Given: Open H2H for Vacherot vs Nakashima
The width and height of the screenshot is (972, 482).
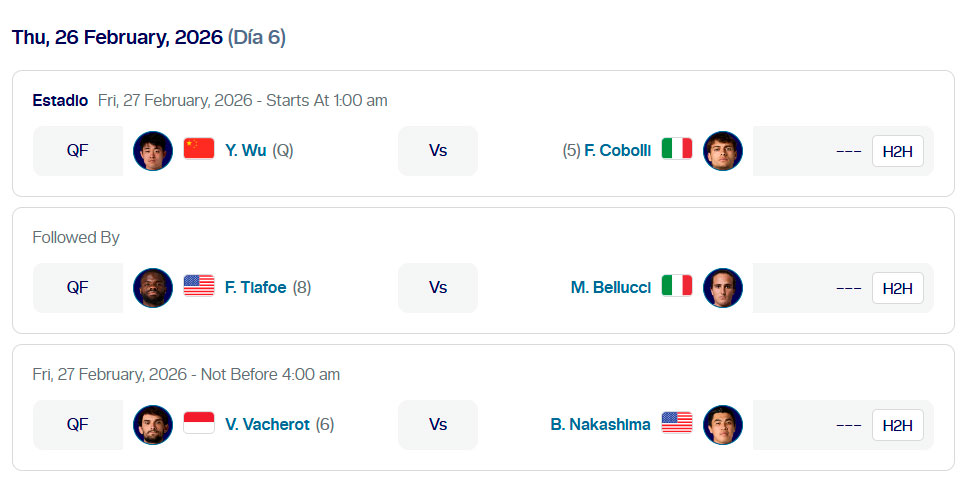Looking at the screenshot, I should (897, 425).
